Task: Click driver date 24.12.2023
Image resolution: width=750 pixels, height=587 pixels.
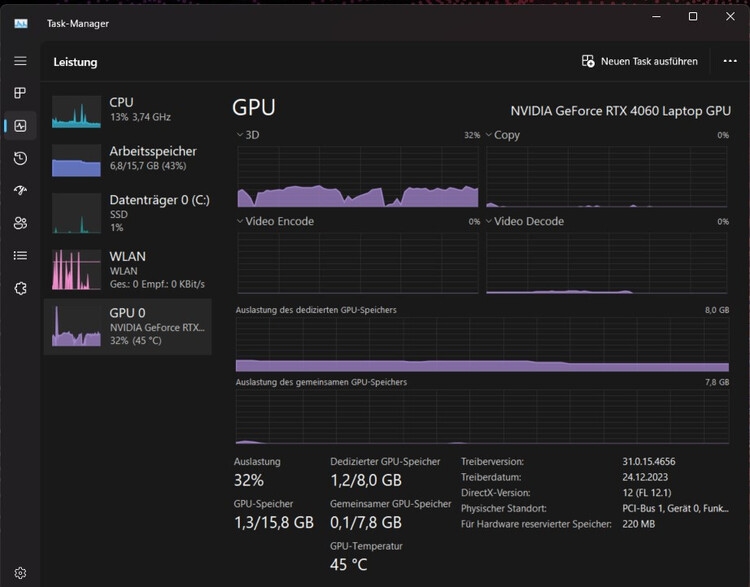Action: click(x=645, y=477)
